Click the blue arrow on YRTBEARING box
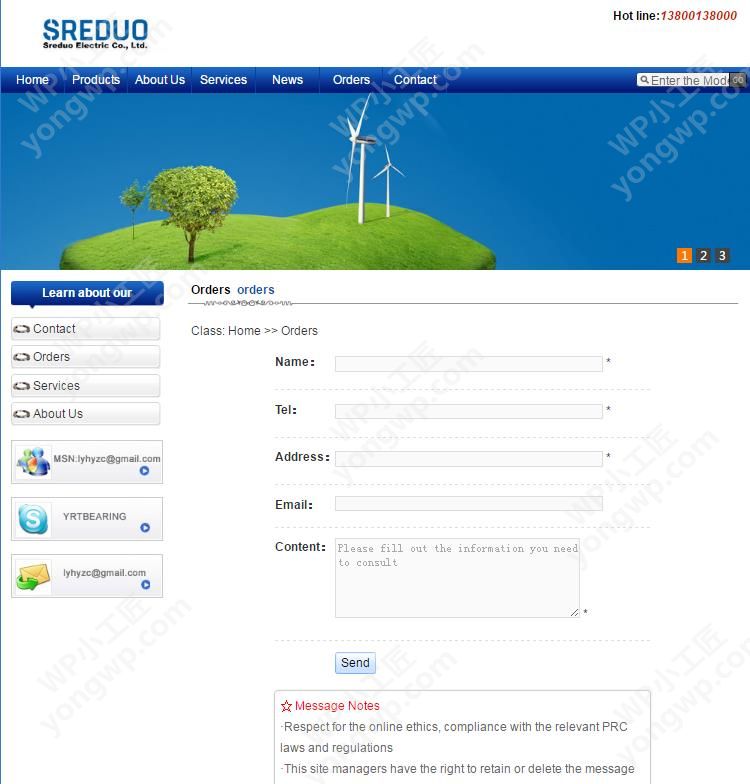Screen dimensions: 750x784 [145, 528]
